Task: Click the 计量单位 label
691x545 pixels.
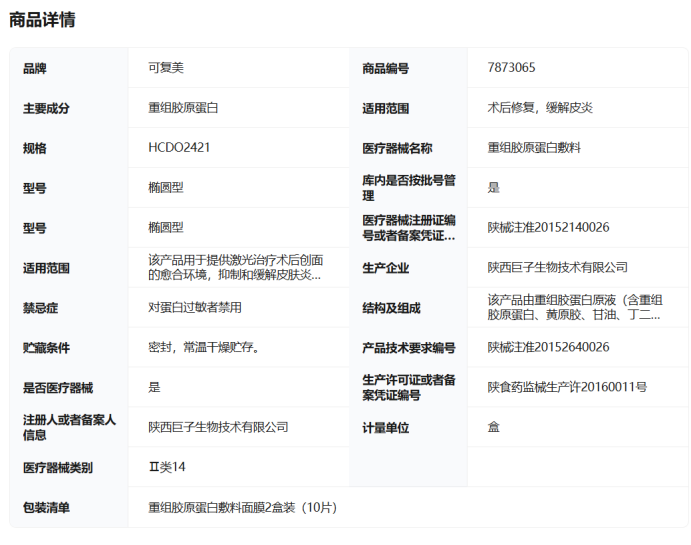Action: [386, 428]
